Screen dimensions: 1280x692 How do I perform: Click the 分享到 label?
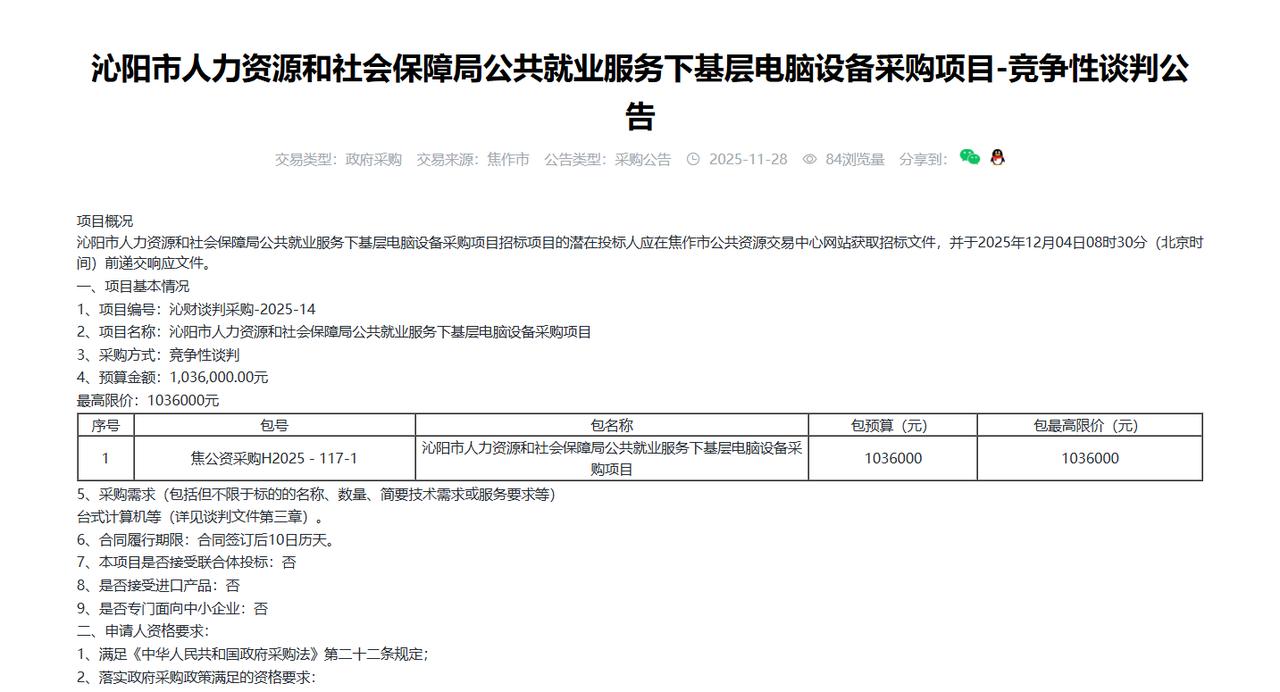coord(923,159)
